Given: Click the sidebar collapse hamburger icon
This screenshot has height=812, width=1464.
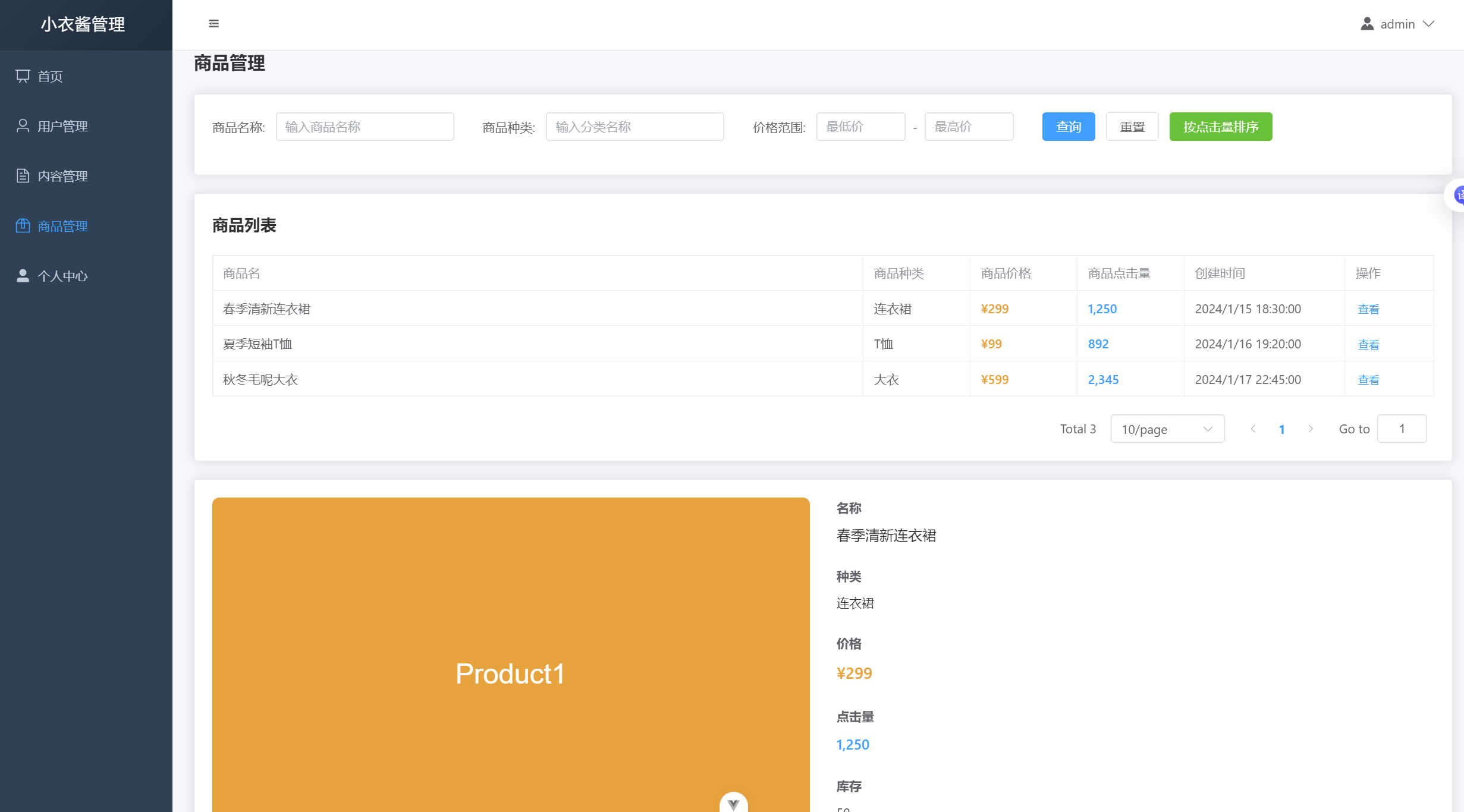Looking at the screenshot, I should coord(214,24).
